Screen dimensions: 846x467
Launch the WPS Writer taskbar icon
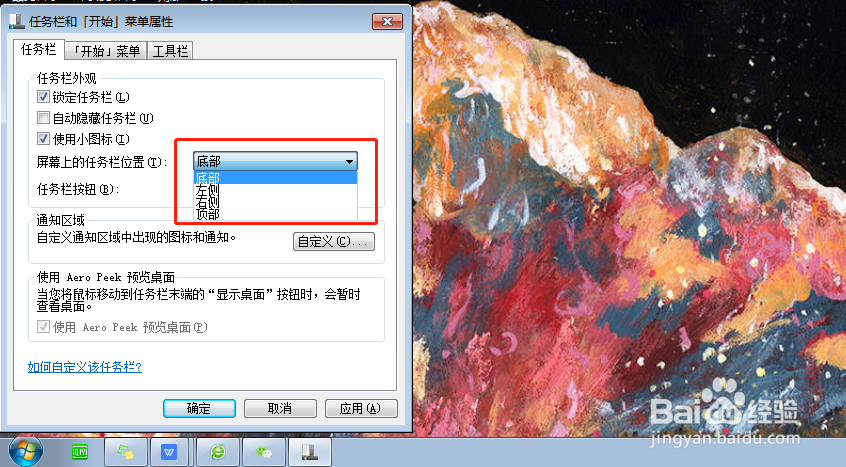(169, 452)
